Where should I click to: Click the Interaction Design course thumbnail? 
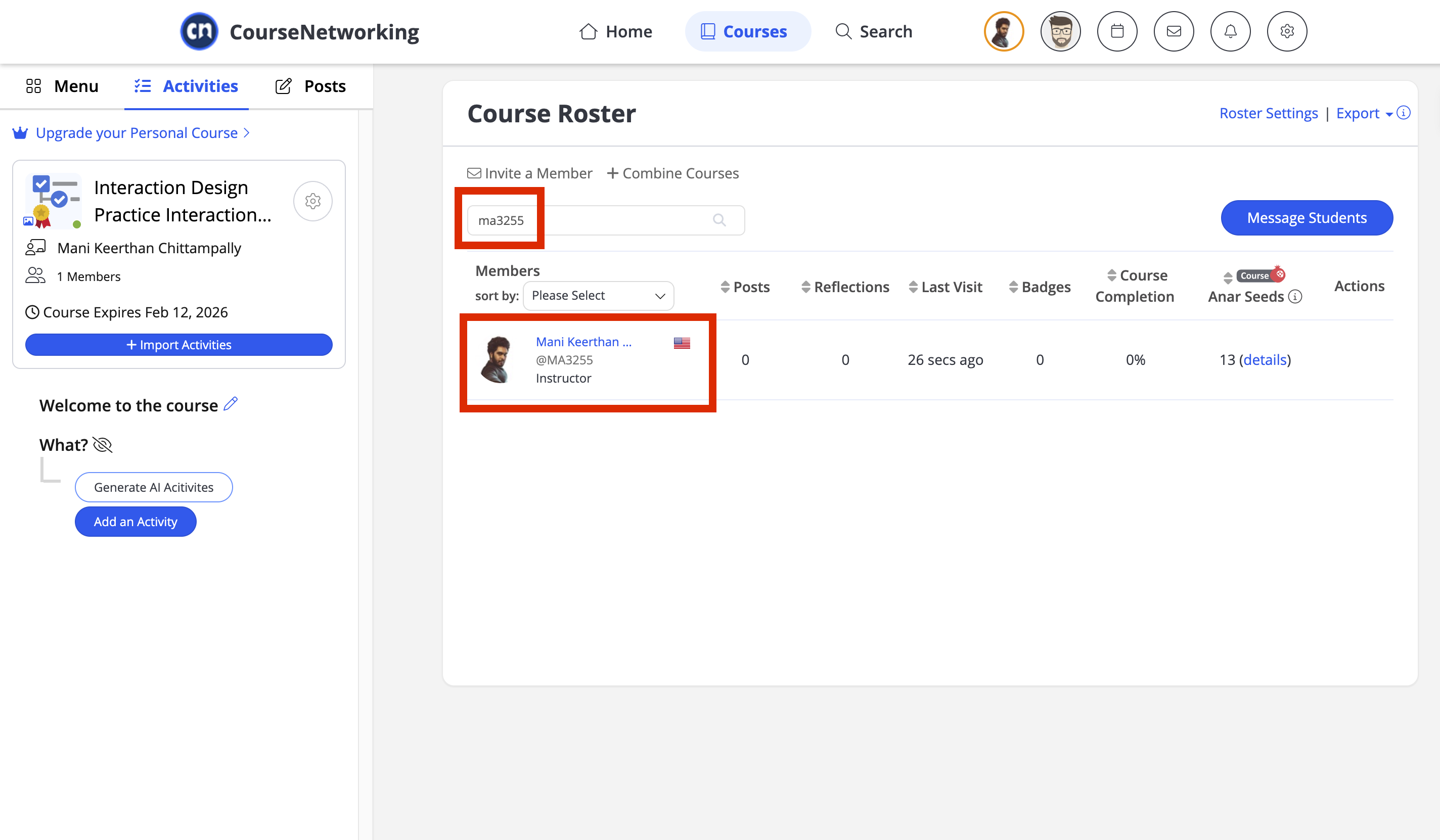(53, 201)
